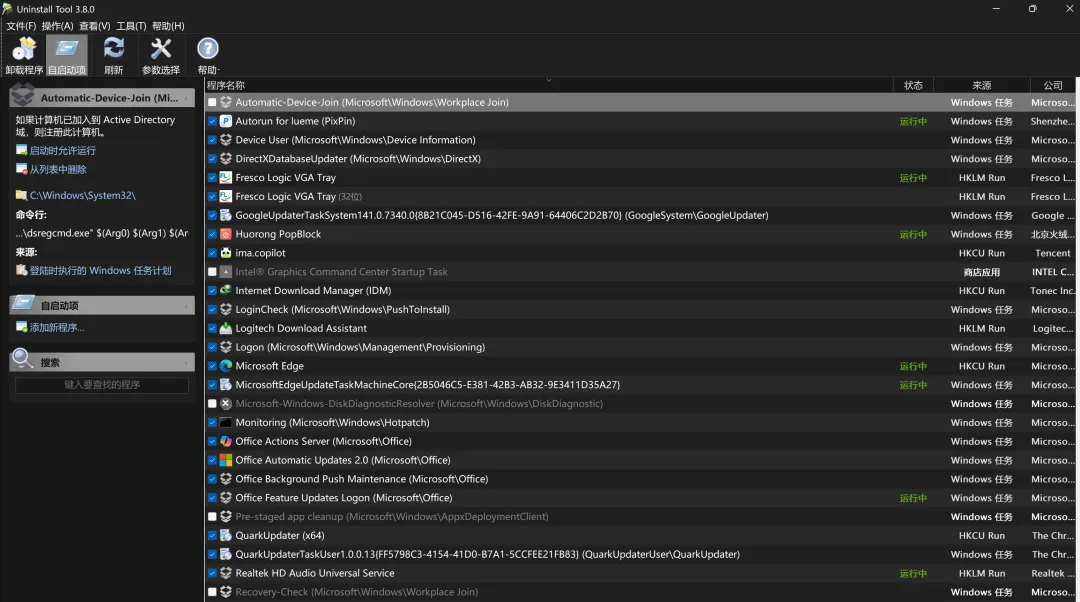This screenshot has height=602, width=1080.
Task: Click the QuarkUpdater (x64) row icon
Action: pos(225,535)
